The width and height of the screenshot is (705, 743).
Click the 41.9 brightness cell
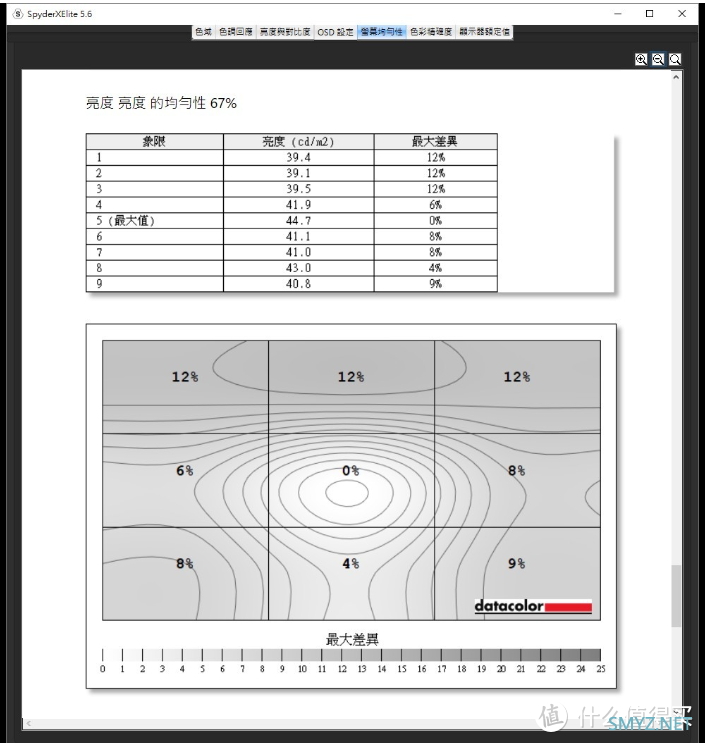tap(298, 205)
